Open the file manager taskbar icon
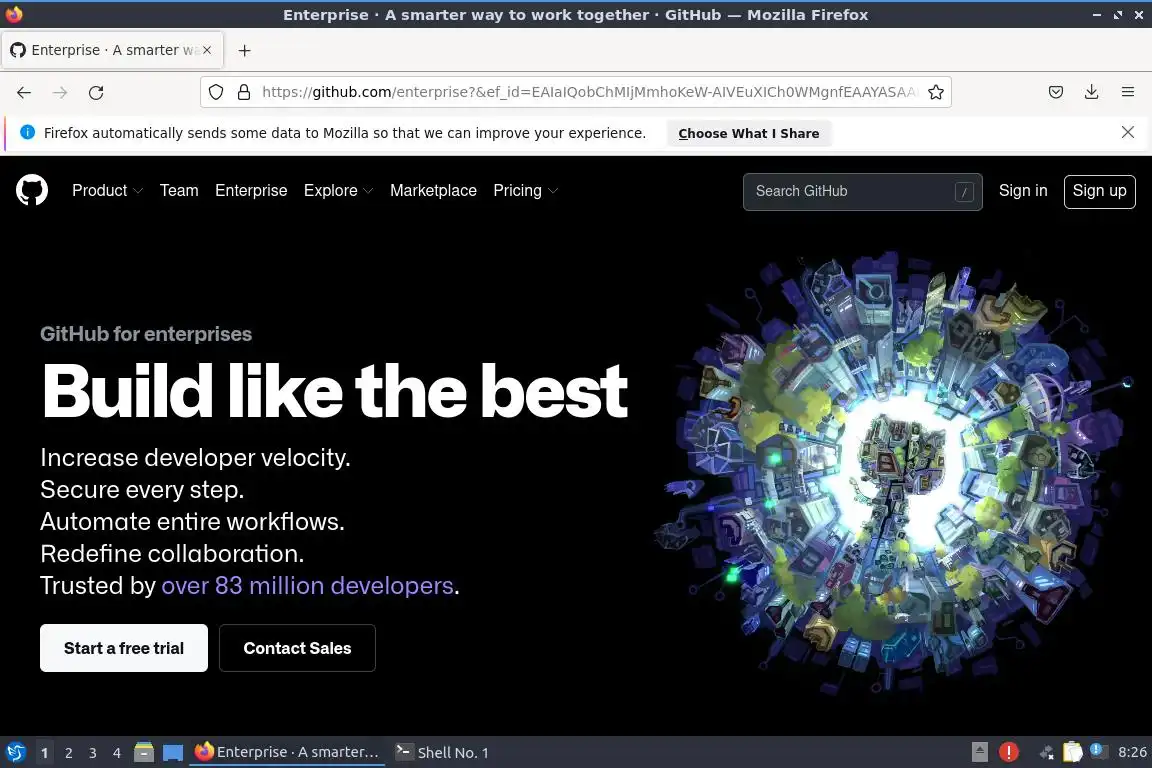This screenshot has height=768, width=1152. pos(144,752)
